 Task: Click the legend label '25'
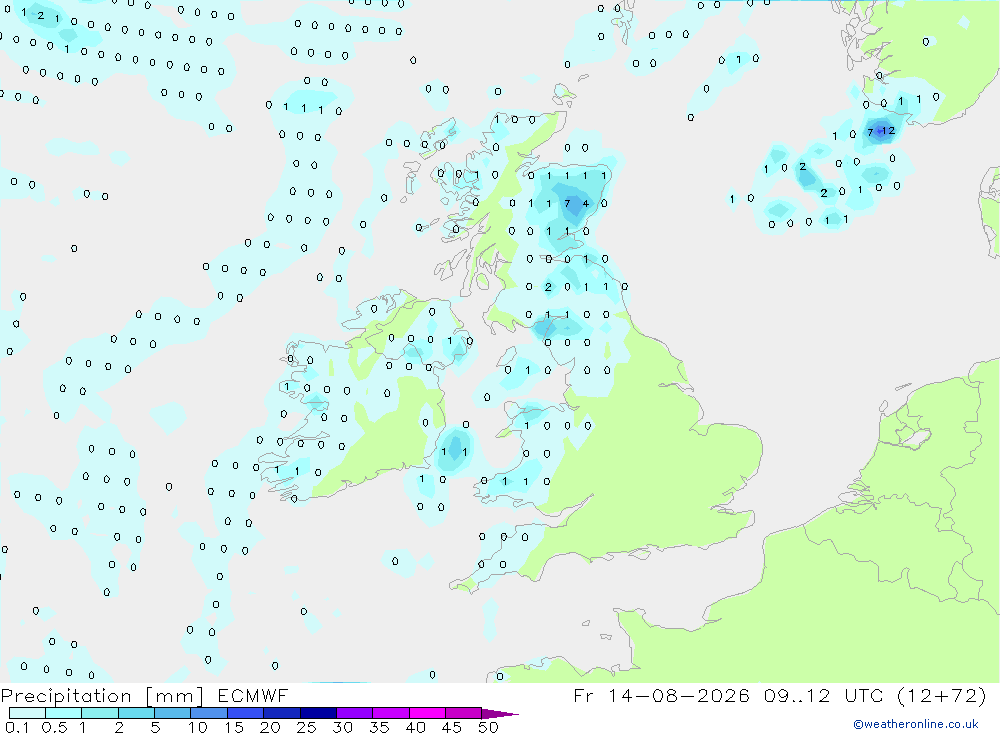[x=307, y=727]
